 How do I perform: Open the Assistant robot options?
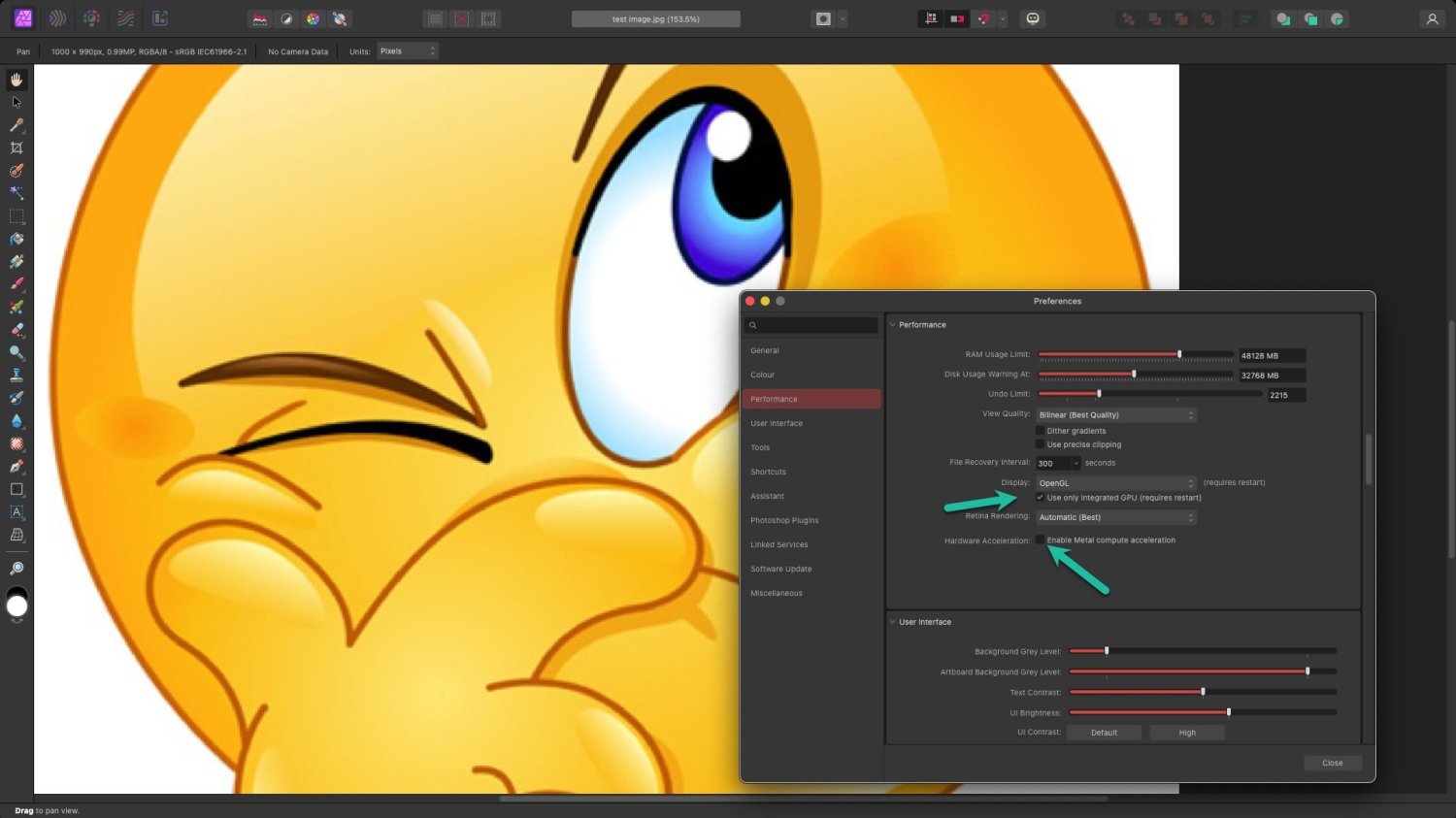click(1033, 19)
